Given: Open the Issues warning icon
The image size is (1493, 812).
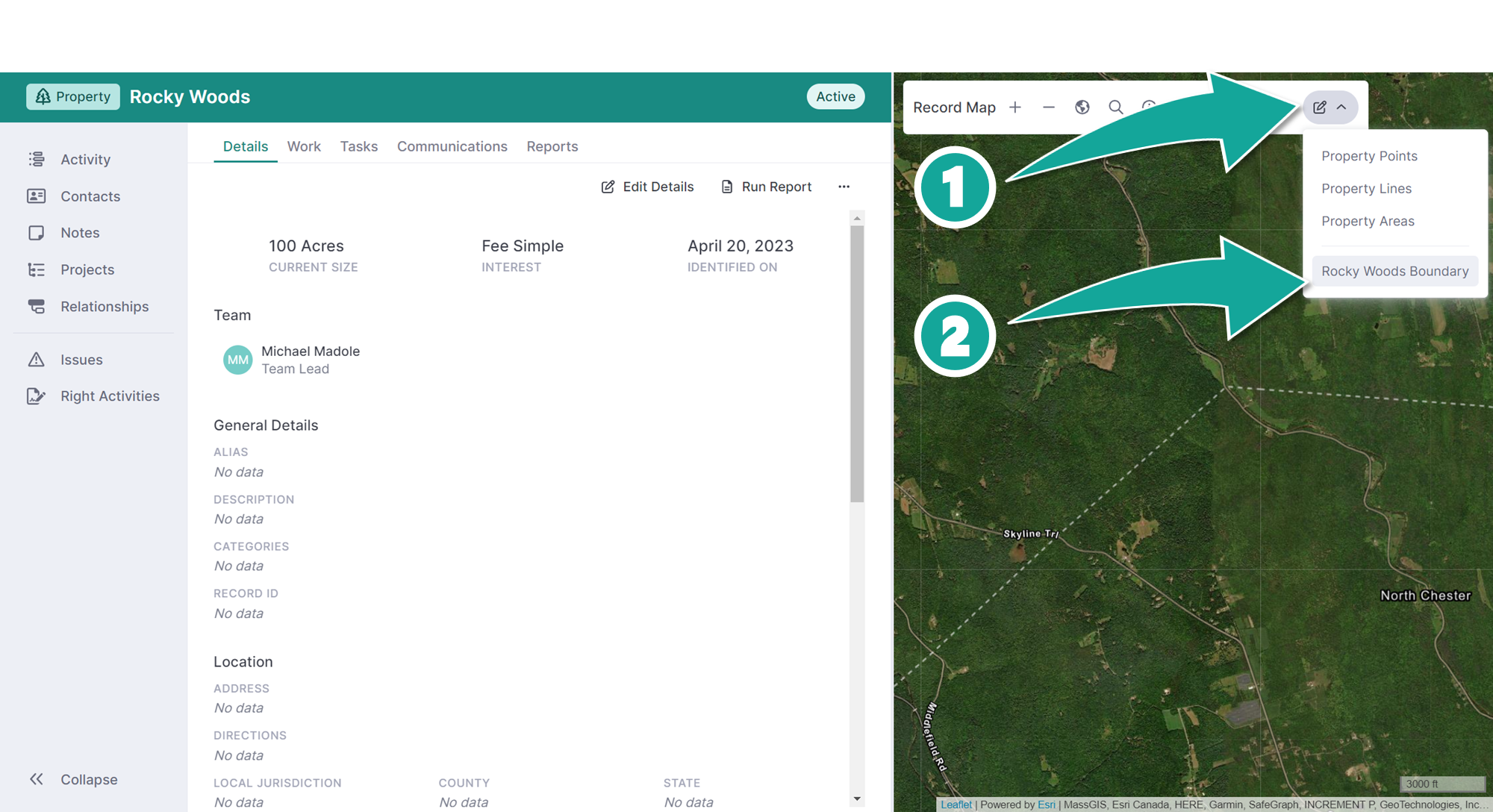Looking at the screenshot, I should [37, 359].
